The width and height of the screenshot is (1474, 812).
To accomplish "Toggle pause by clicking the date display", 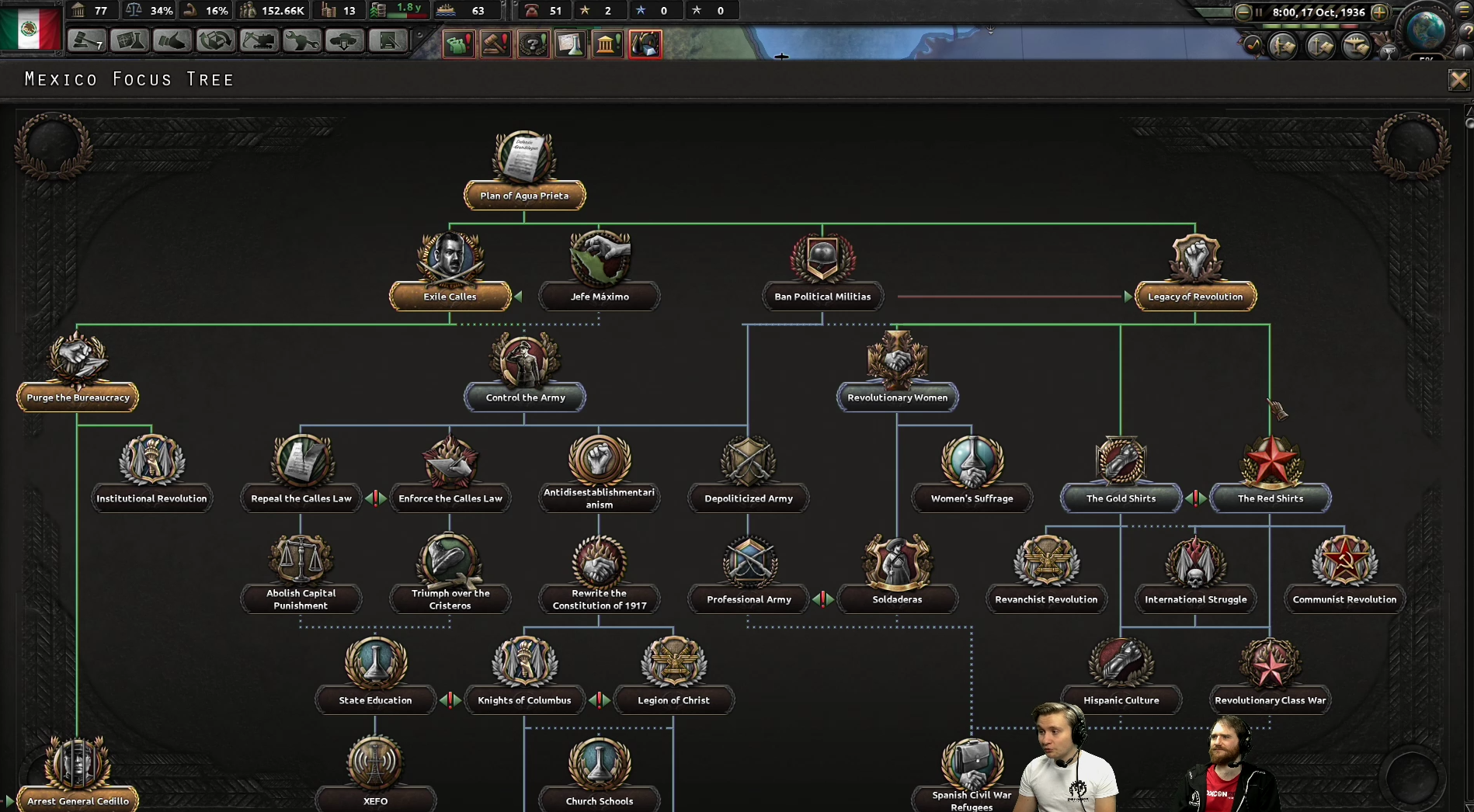I will tap(1318, 12).
